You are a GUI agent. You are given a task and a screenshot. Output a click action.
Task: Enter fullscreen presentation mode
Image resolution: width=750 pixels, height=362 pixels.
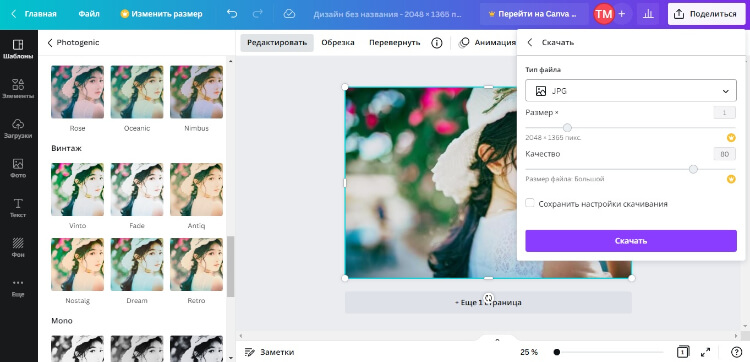pyautogui.click(x=706, y=352)
